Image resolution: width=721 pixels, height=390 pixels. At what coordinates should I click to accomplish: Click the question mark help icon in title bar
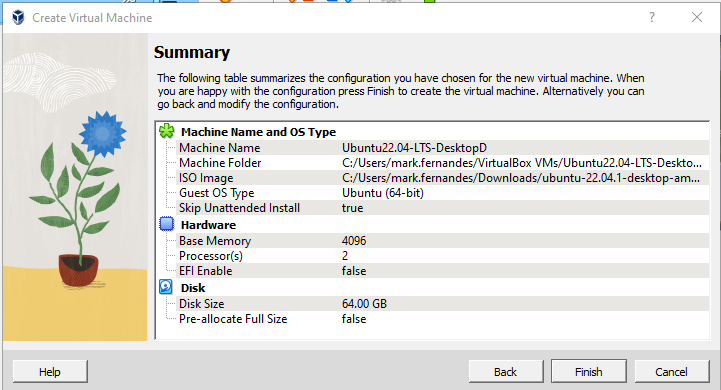point(652,17)
